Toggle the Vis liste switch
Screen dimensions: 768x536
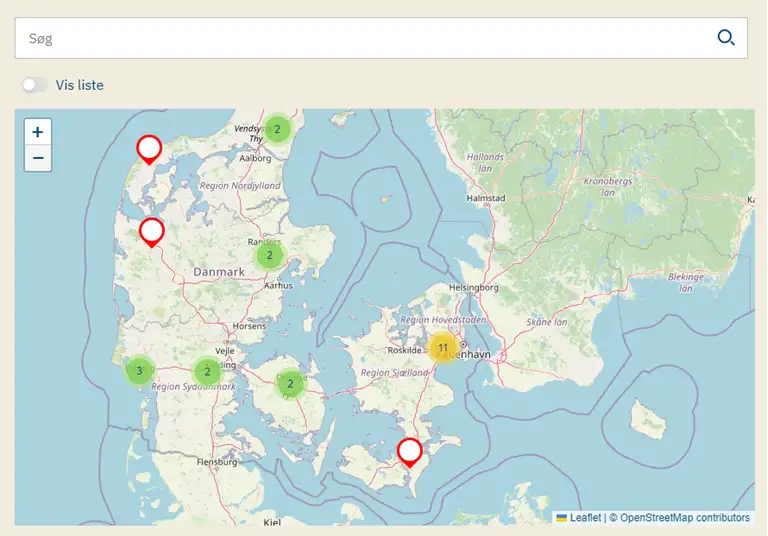[x=35, y=85]
